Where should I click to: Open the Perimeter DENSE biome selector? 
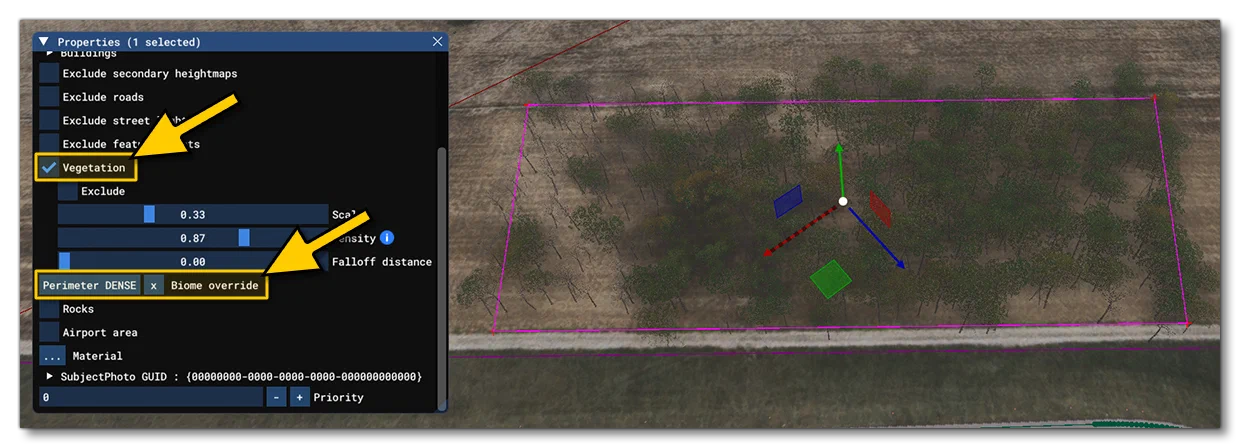pyautogui.click(x=89, y=286)
